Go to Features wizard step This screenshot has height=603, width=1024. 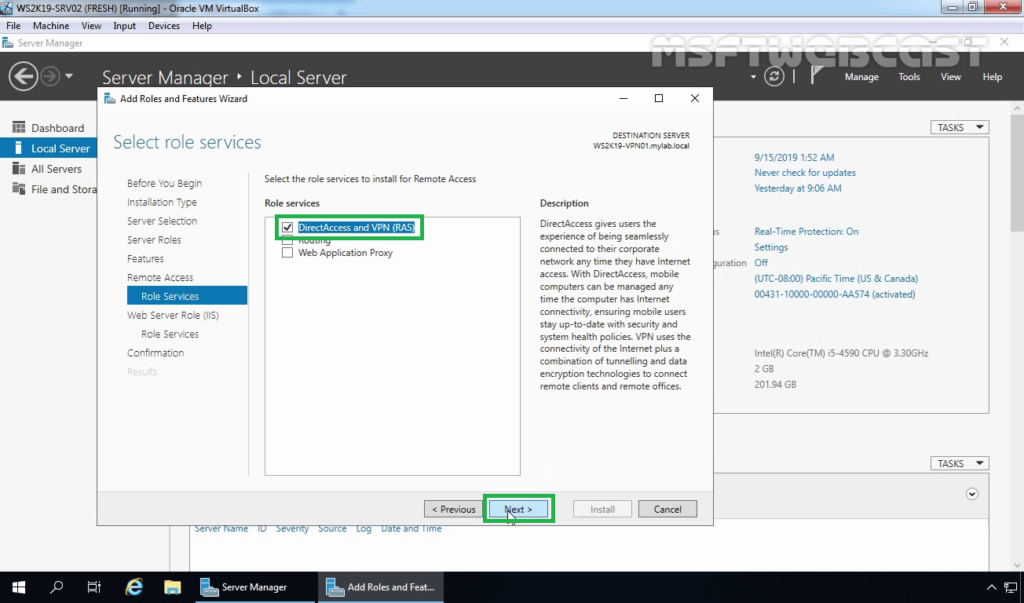pos(146,259)
